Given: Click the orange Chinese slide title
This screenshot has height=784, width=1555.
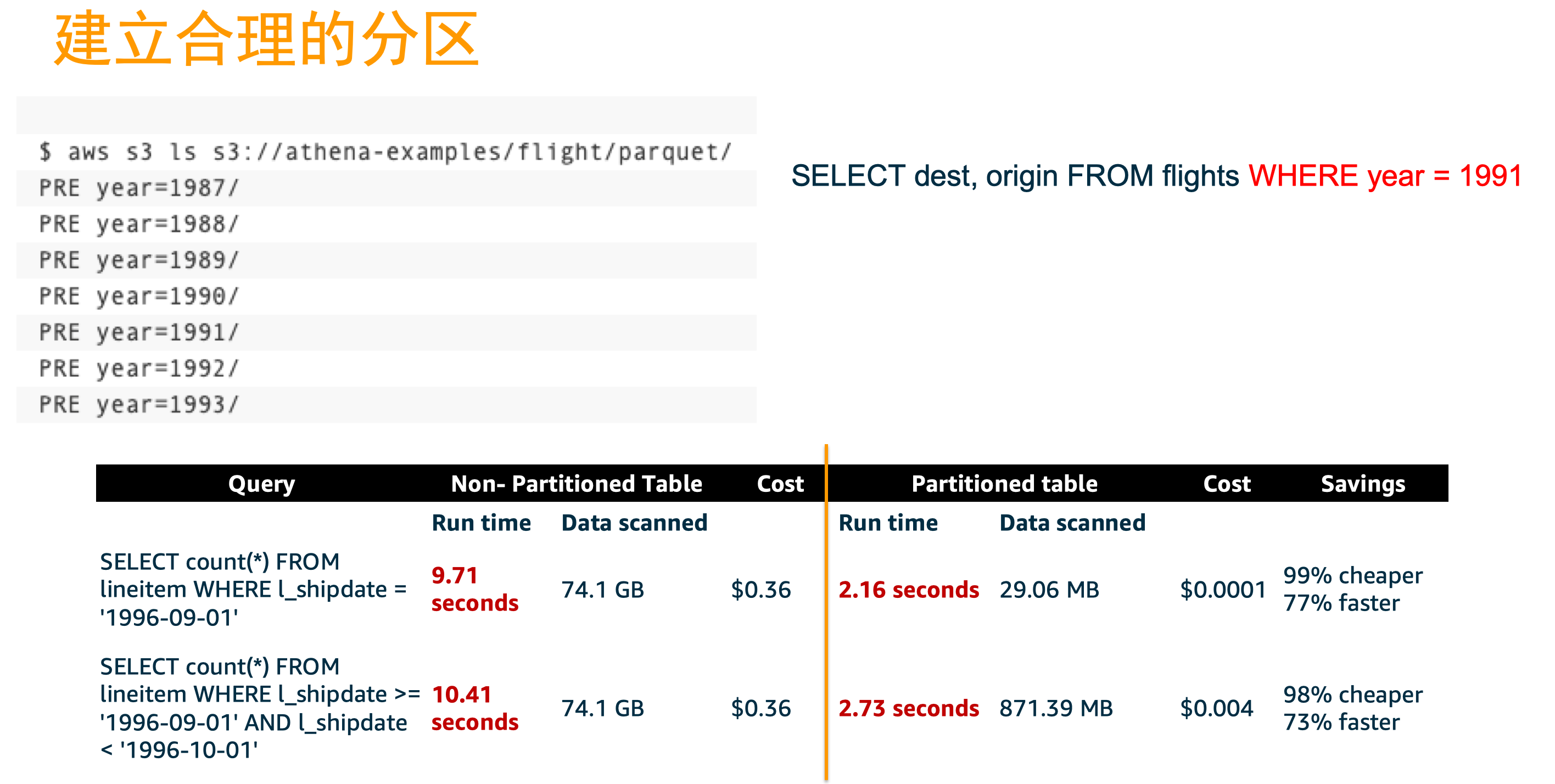Looking at the screenshot, I should [266, 39].
